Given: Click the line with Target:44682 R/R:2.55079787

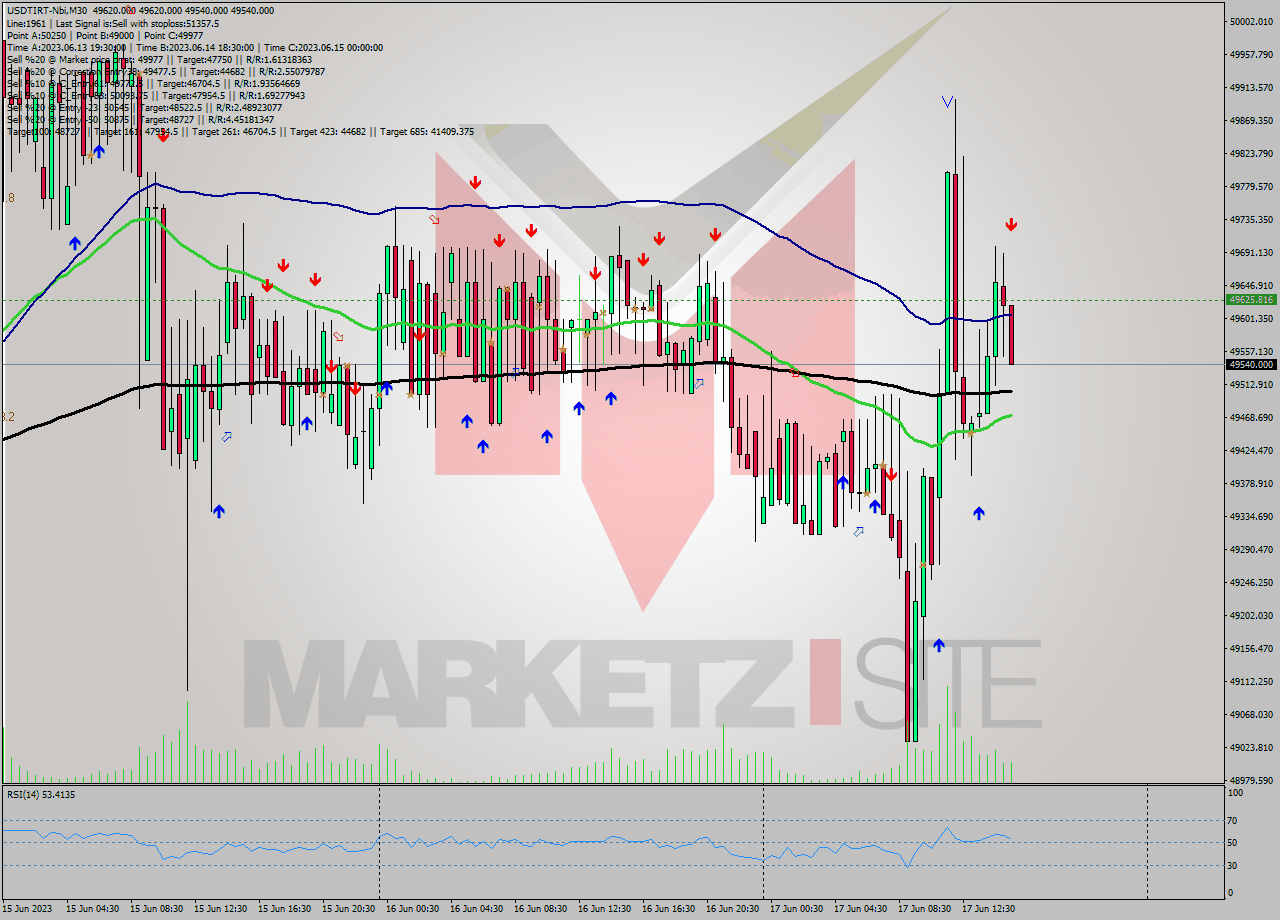Looking at the screenshot, I should (x=165, y=71).
